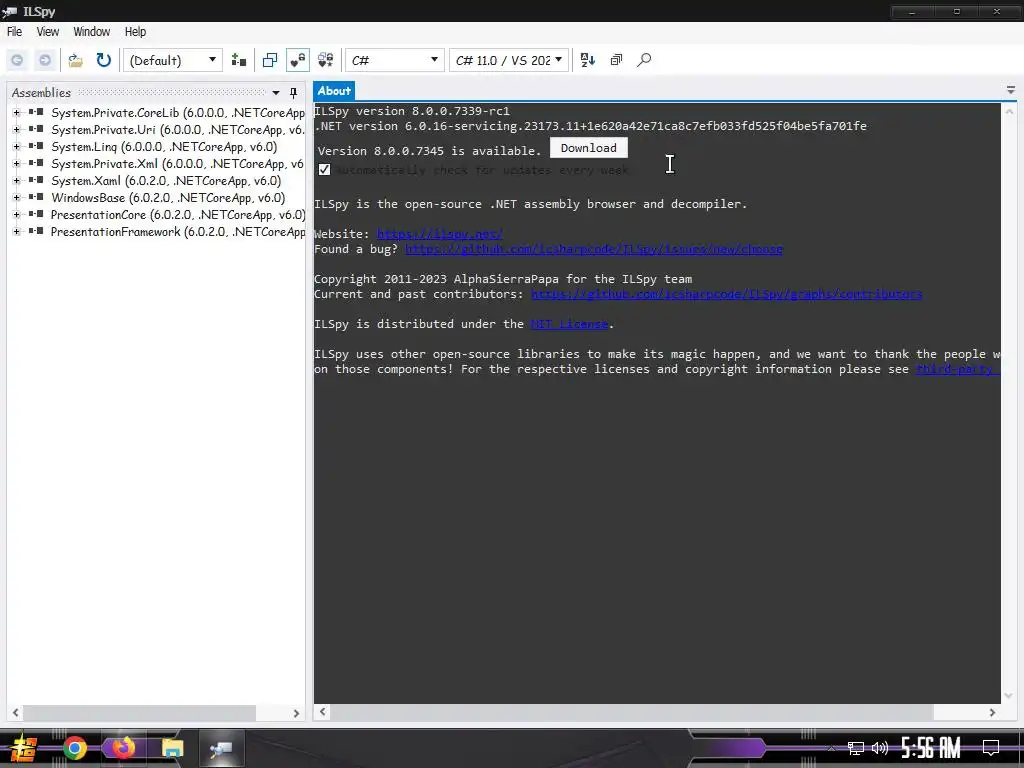Uncheck automatically check for updates checkbox
The image size is (1024, 768).
(x=324, y=170)
